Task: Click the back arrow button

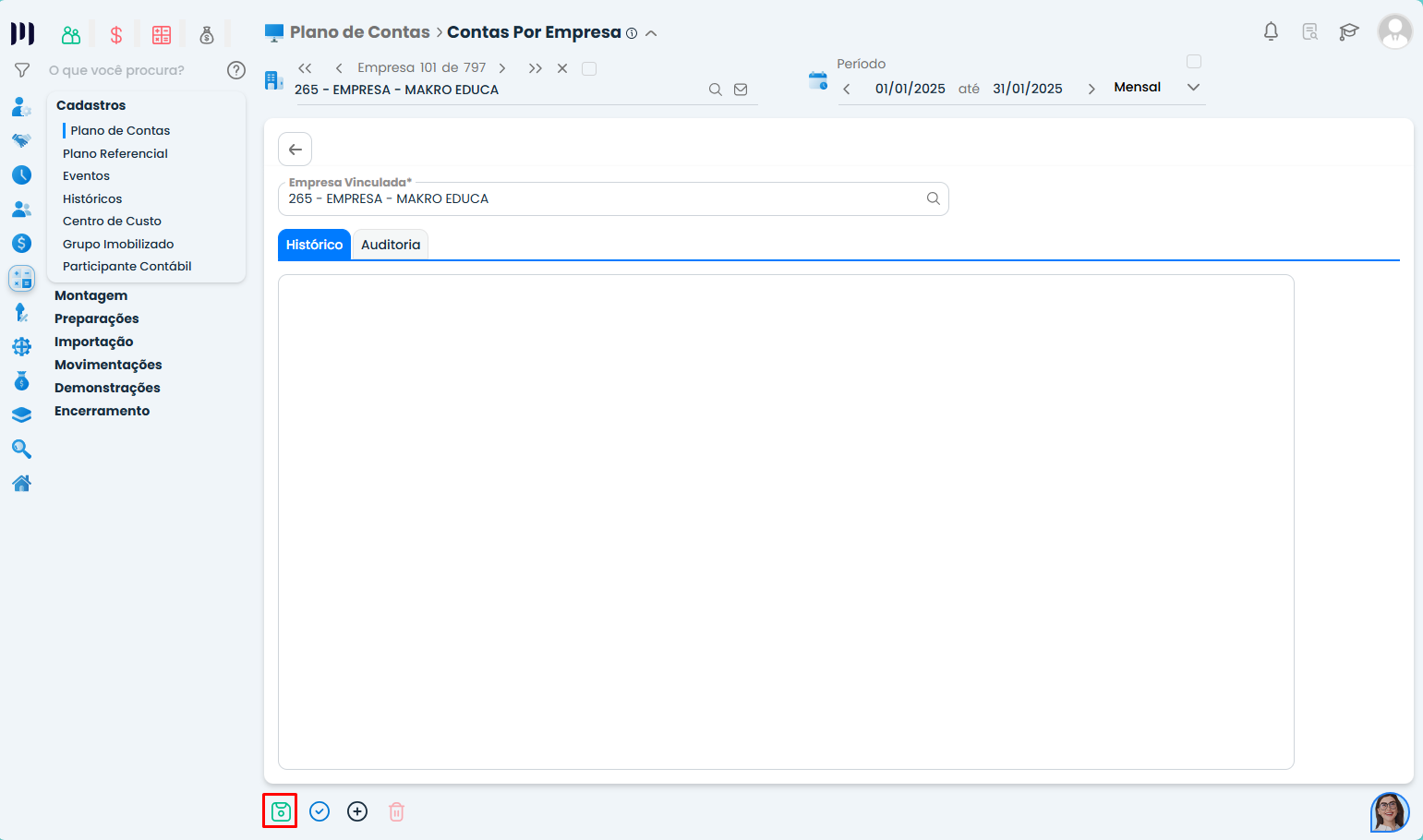Action: click(x=295, y=150)
